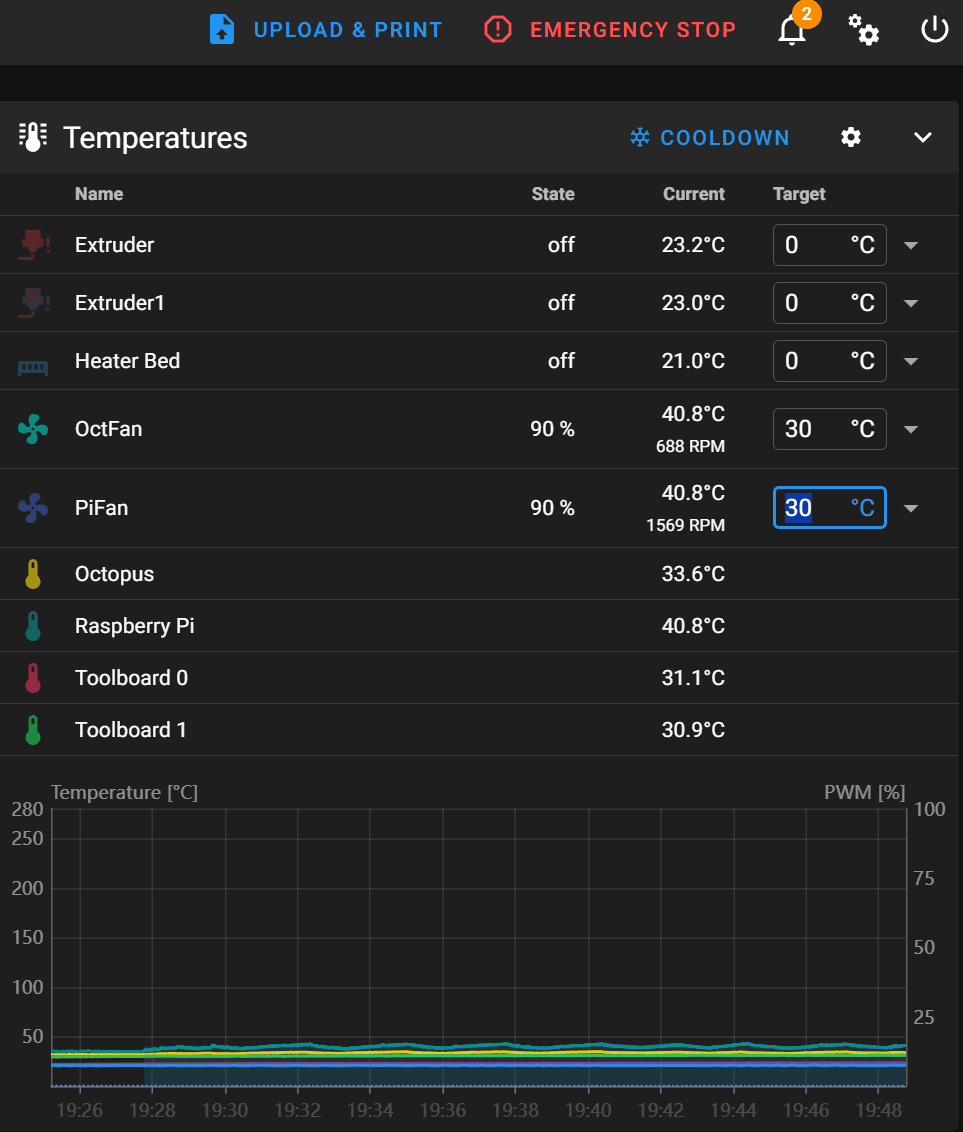Click the Upload & Print file icon

(x=222, y=30)
